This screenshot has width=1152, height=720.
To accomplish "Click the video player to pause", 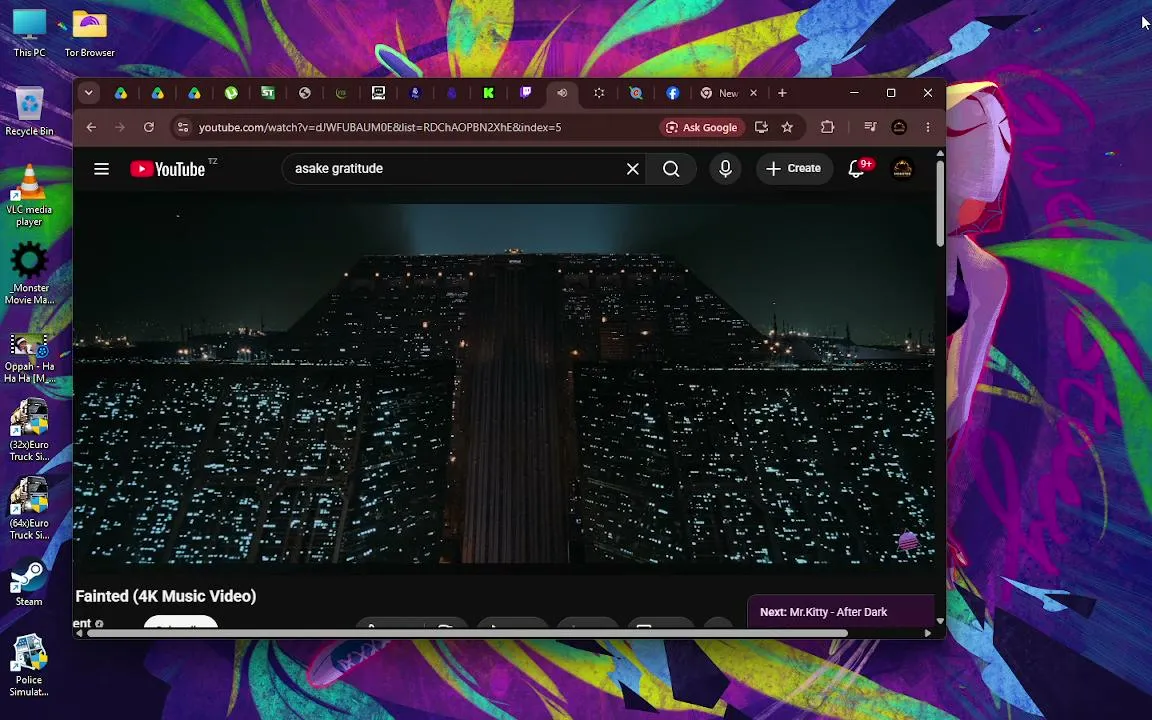I will click(505, 382).
